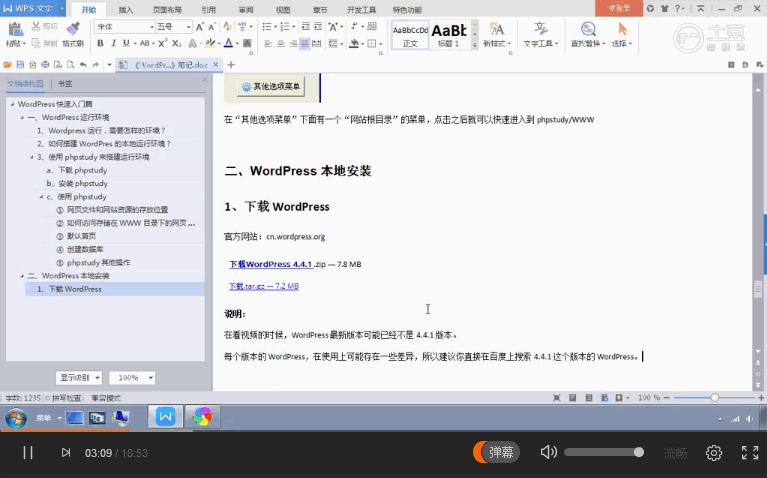This screenshot has width=767, height=478.
Task: Click the clear formatting eraser icon
Action: (227, 26)
